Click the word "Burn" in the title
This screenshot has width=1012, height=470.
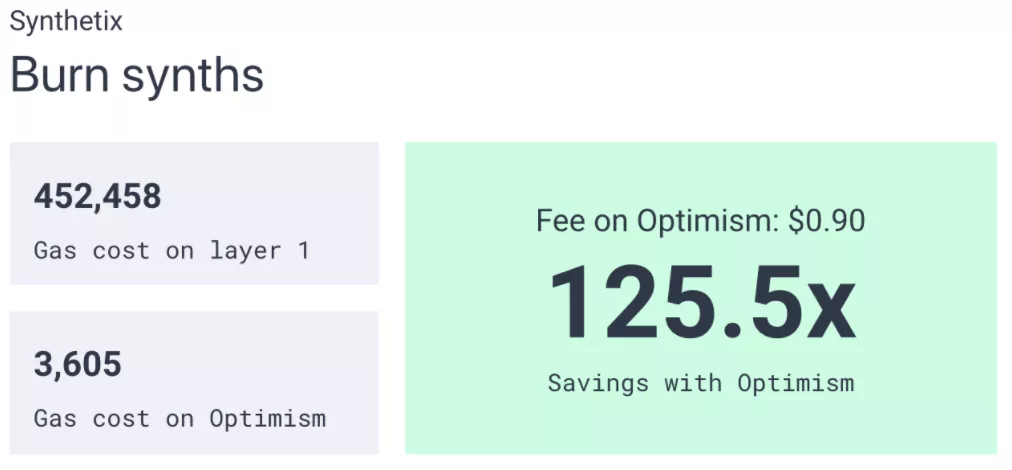click(59, 75)
